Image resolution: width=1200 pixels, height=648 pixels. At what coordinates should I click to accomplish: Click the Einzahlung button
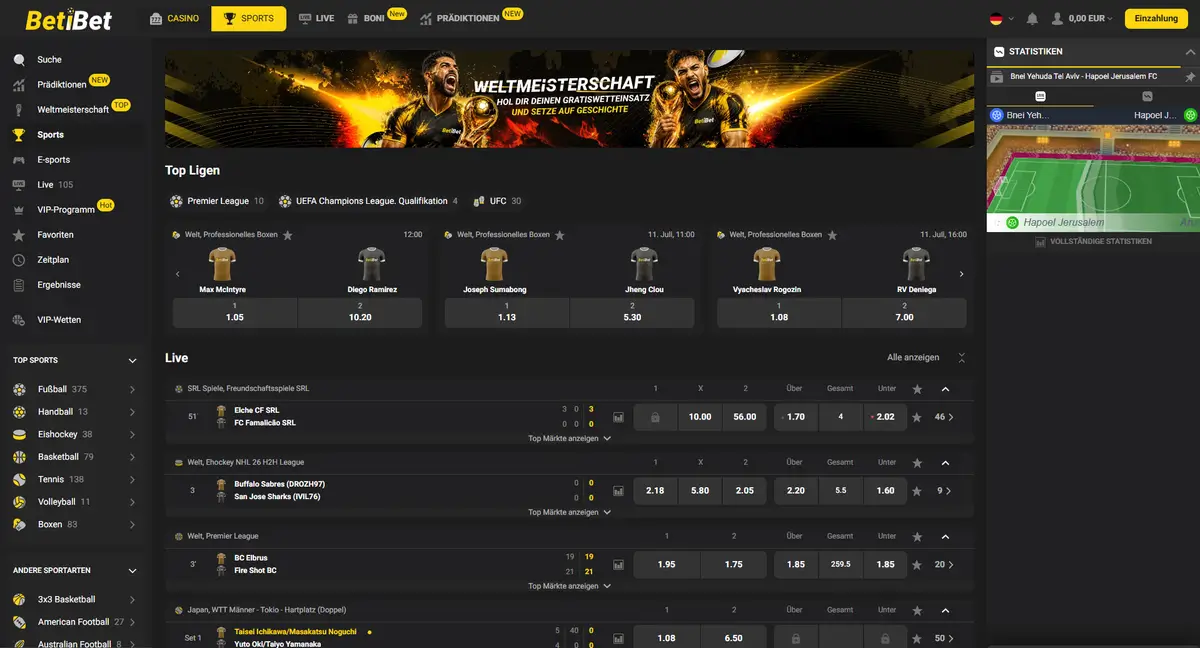pyautogui.click(x=1156, y=18)
